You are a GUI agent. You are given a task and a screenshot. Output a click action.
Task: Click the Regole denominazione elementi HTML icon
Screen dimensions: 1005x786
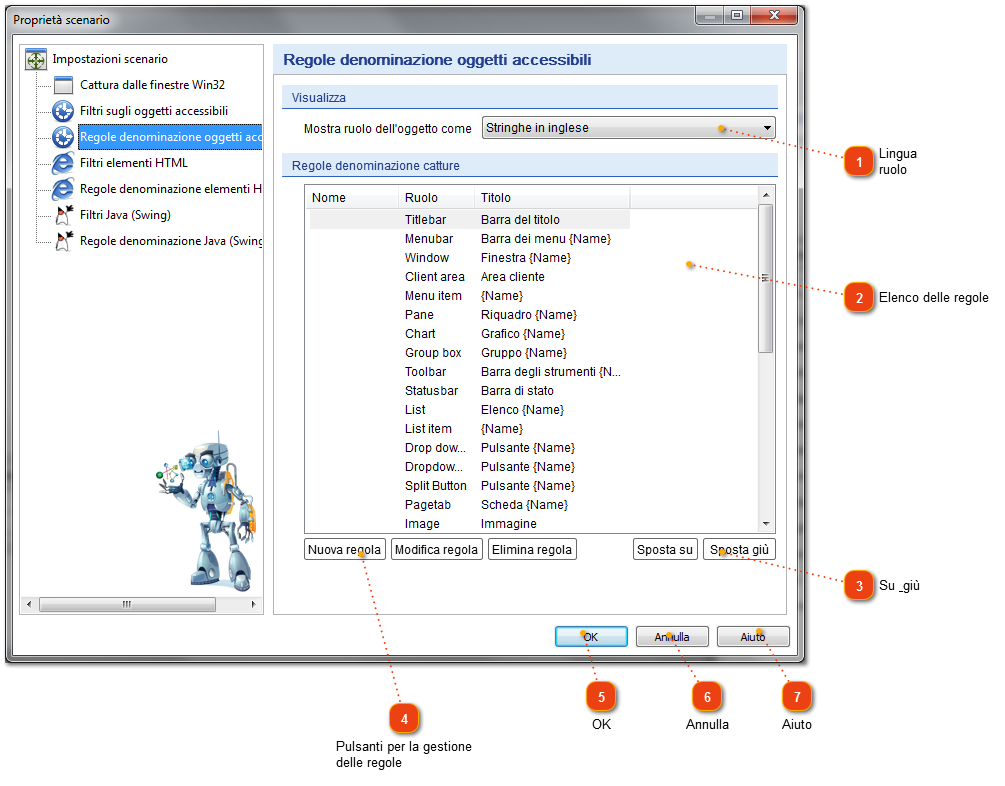(x=63, y=189)
